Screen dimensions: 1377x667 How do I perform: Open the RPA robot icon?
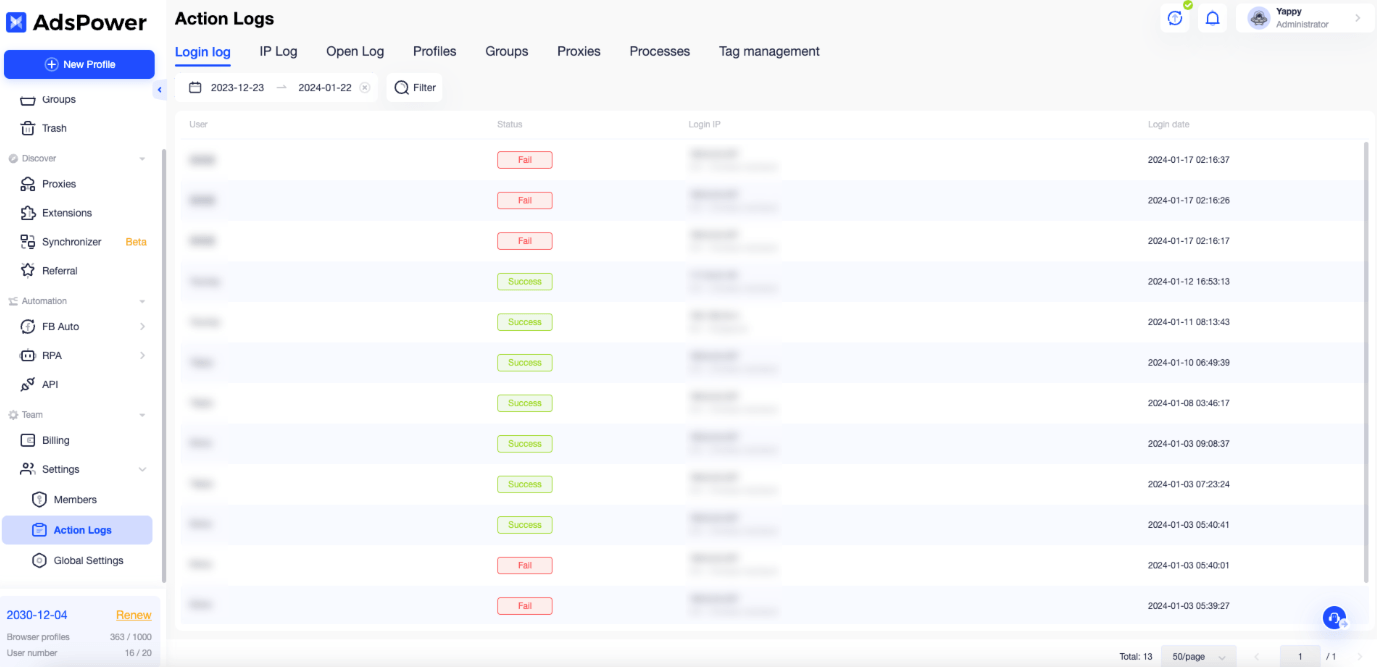28,356
